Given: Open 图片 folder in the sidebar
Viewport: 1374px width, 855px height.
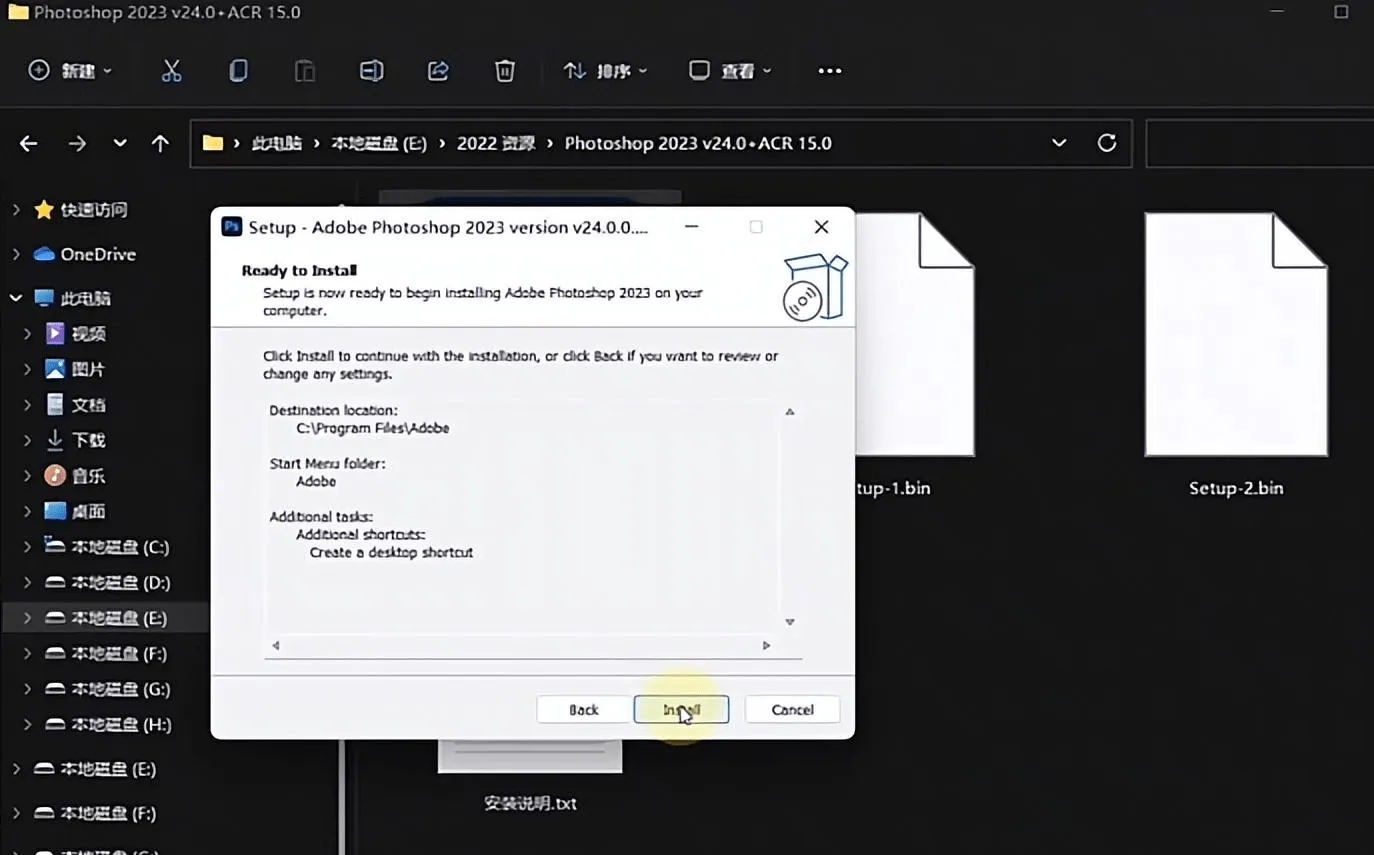Looking at the screenshot, I should pyautogui.click(x=88, y=369).
